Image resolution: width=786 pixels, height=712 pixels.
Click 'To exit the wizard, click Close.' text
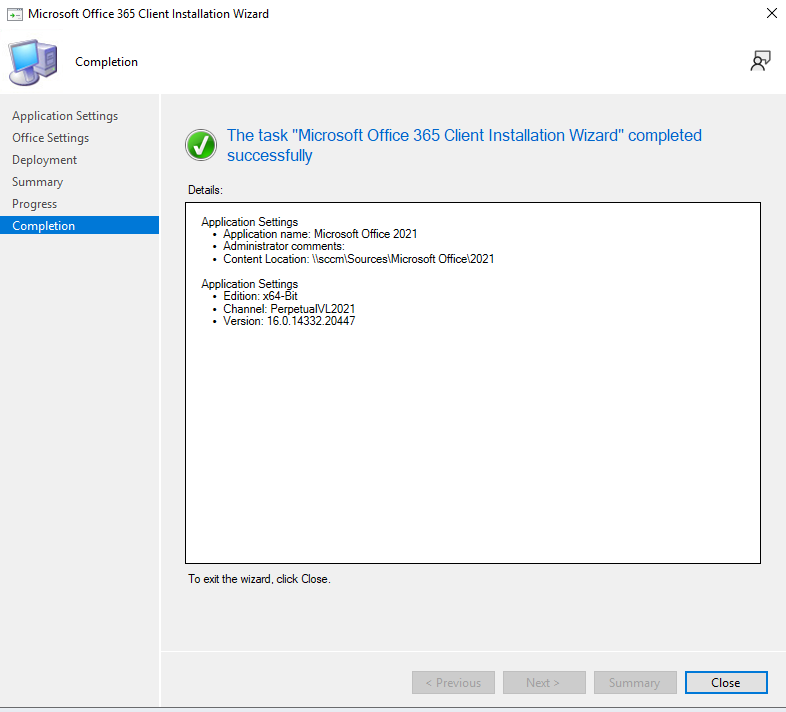coord(259,579)
